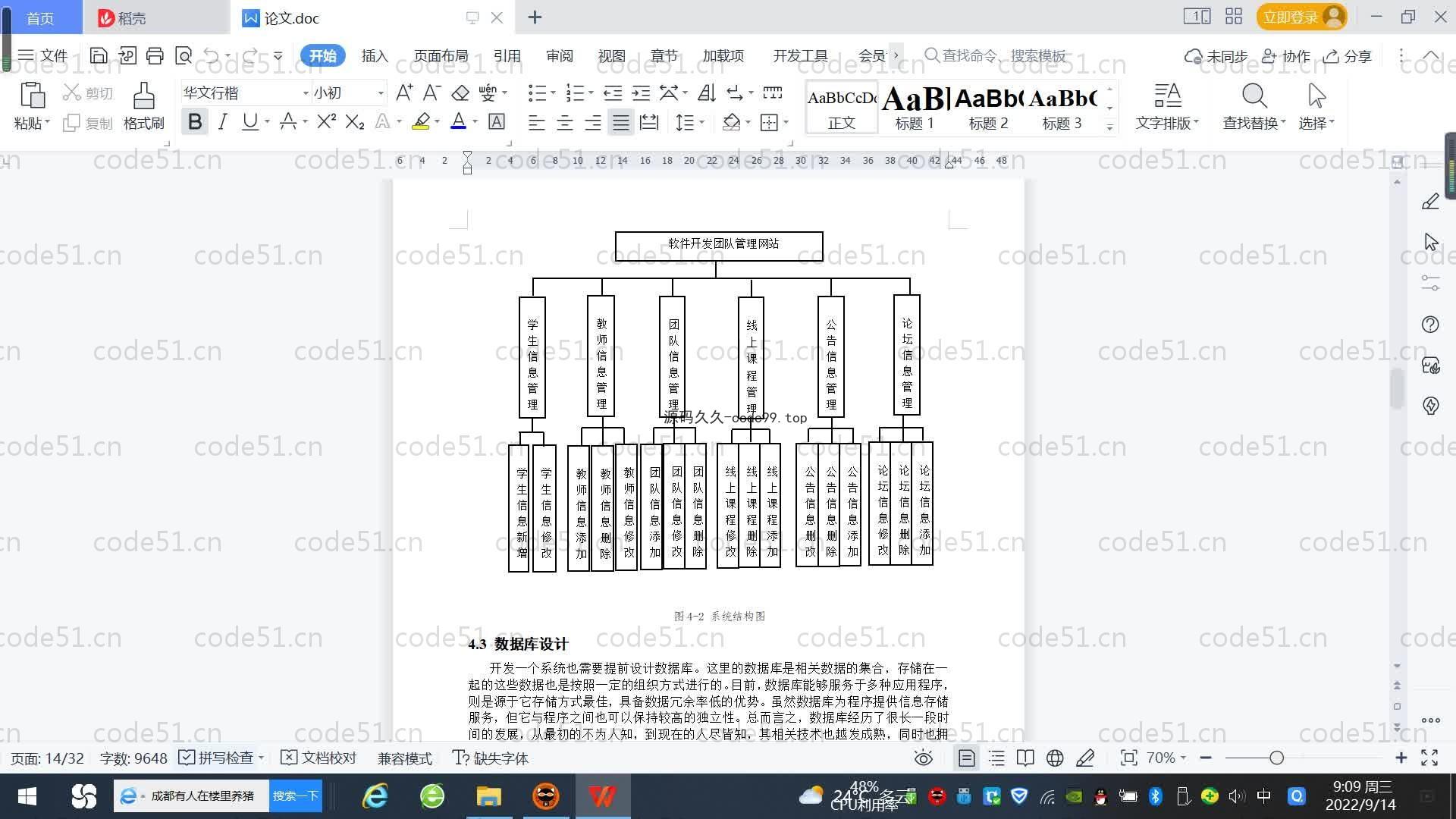
Task: Open the 引用 ribbon tab
Action: [507, 55]
